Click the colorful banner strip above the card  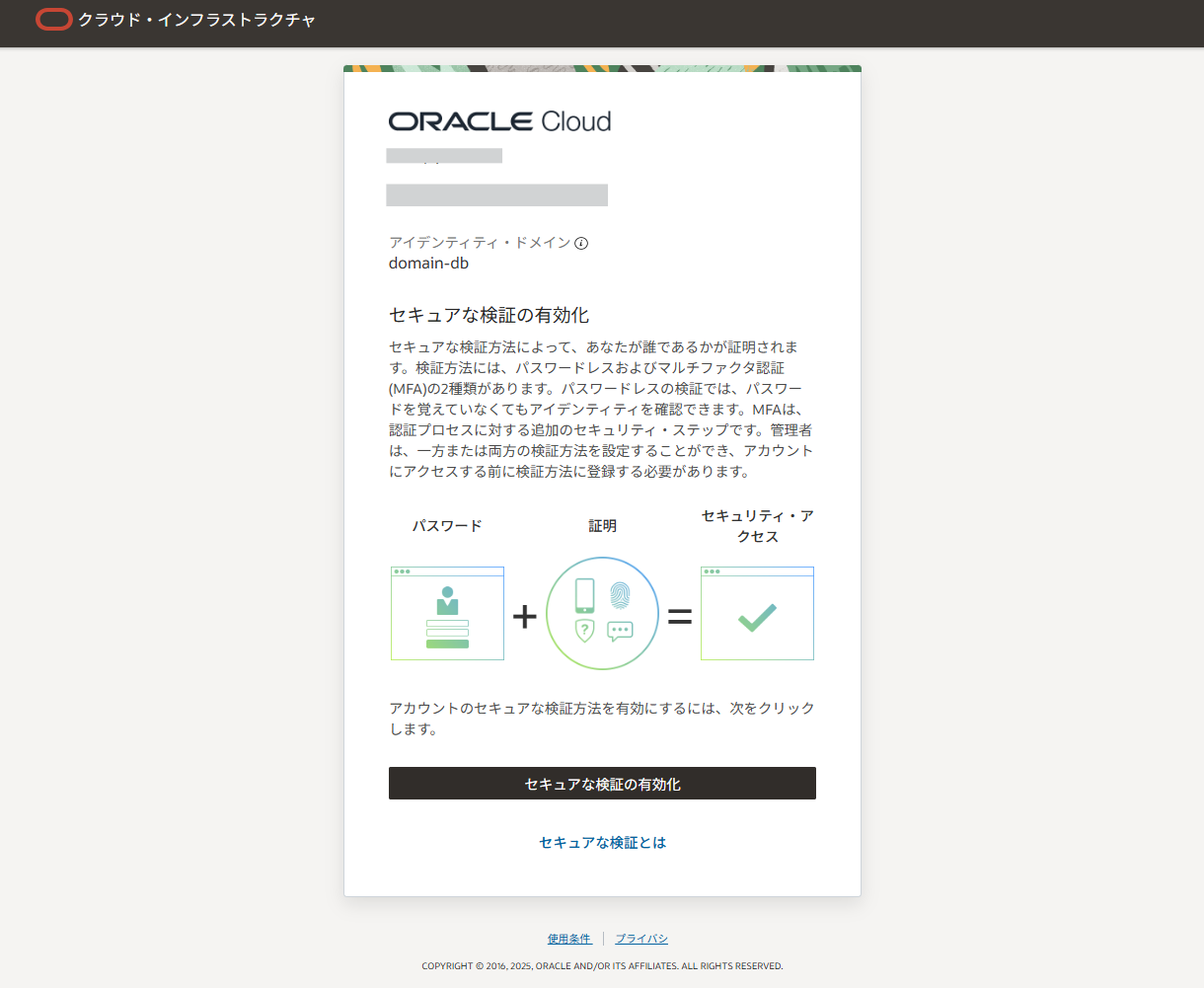[602, 68]
